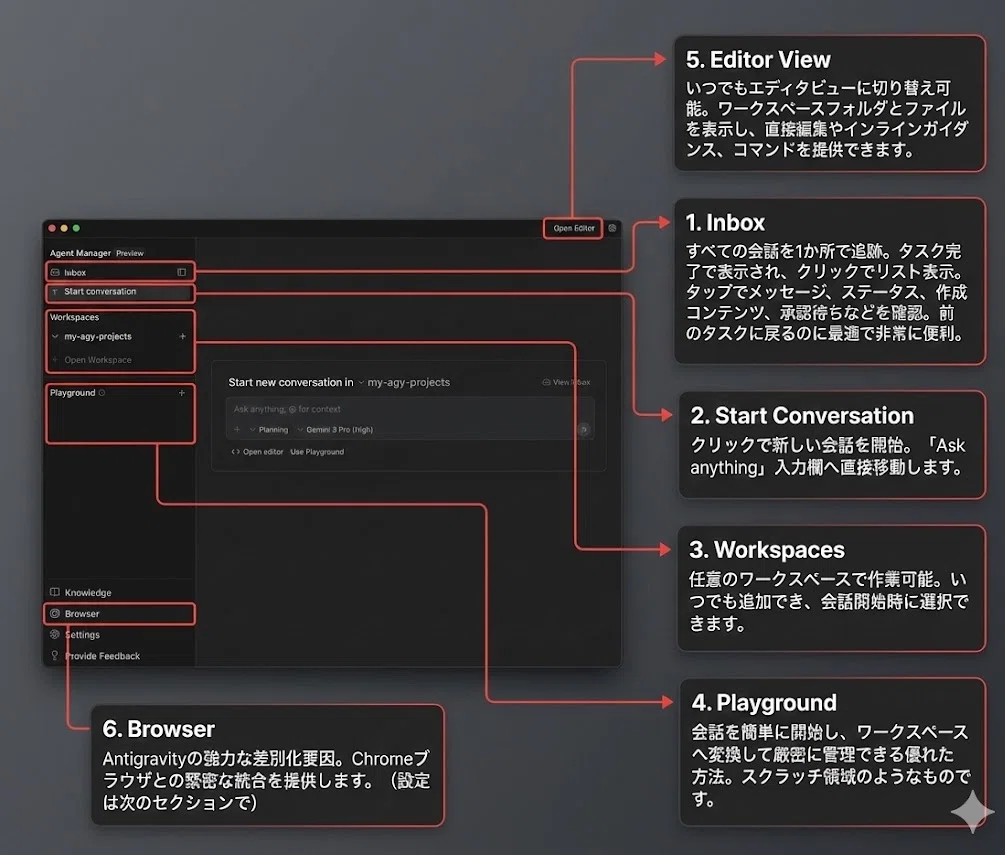
Task: Collapse the my-agy-projects workspace chevron in the sidebar
Action: [55, 336]
